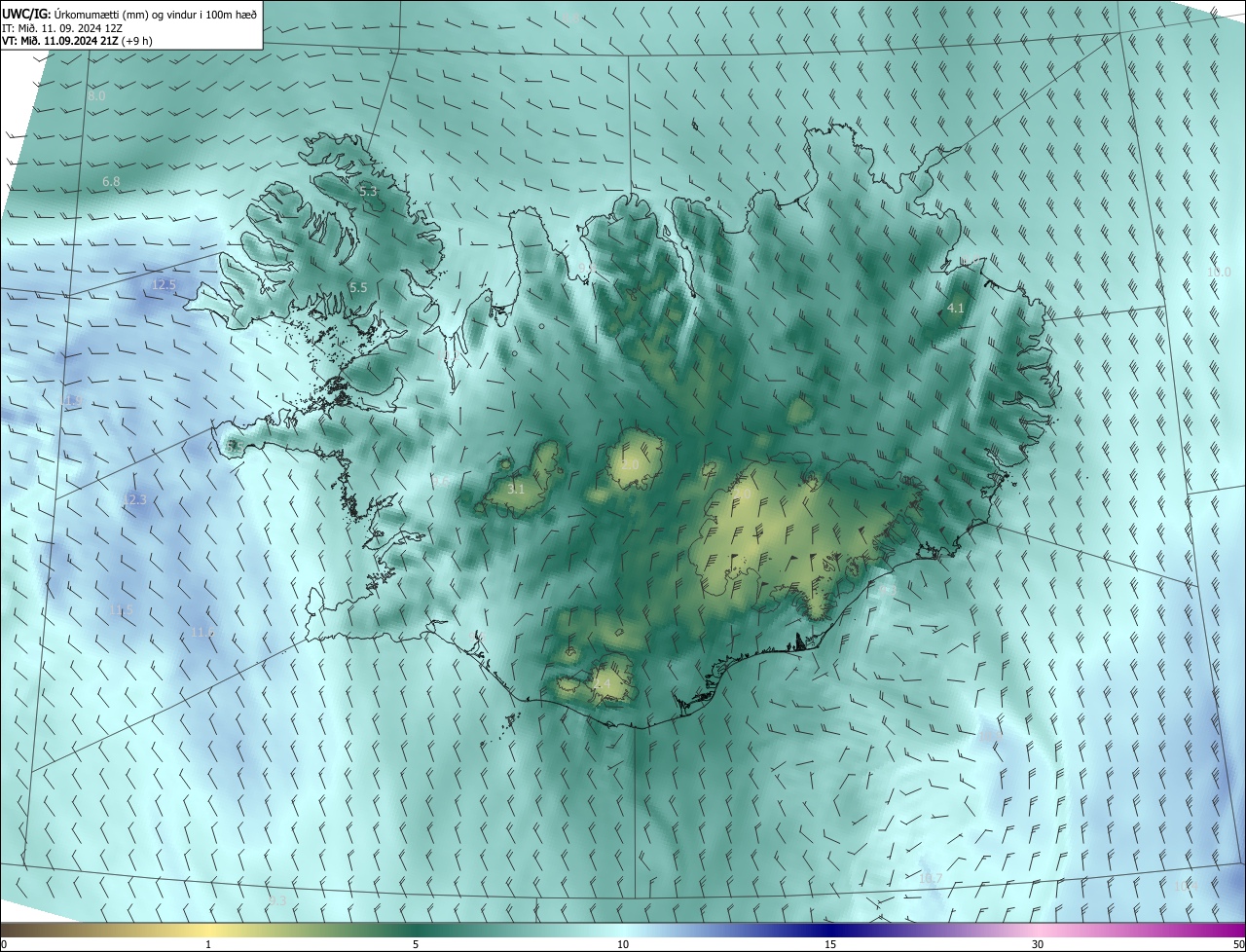Click the 0 tick on the color scale

click(x=4, y=944)
